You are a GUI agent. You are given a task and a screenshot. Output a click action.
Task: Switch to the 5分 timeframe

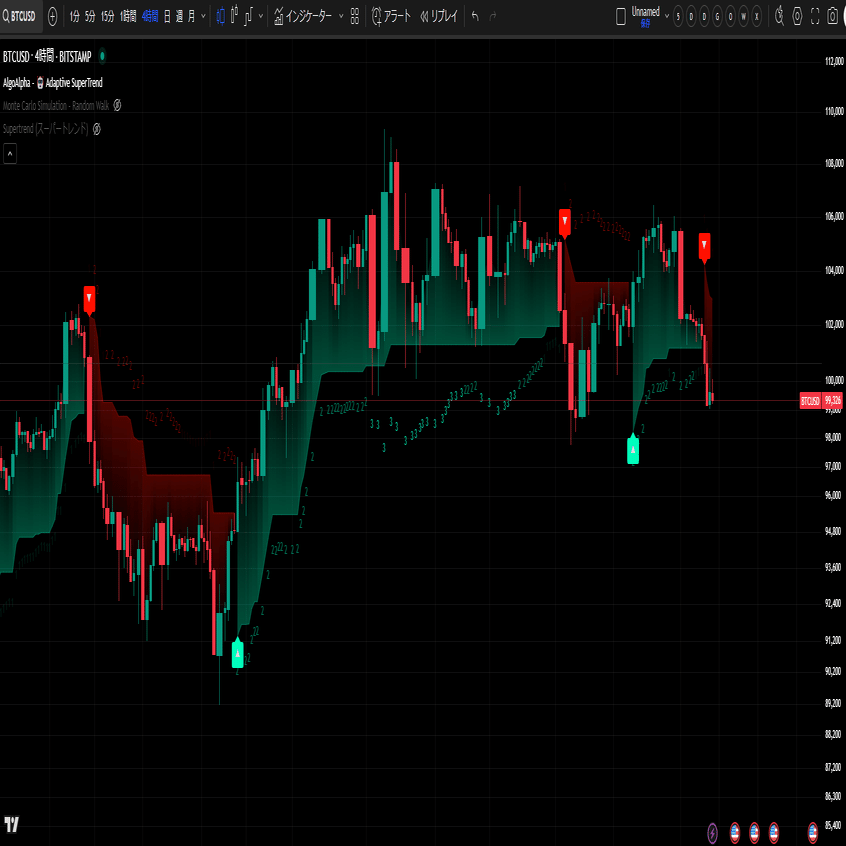tap(90, 17)
